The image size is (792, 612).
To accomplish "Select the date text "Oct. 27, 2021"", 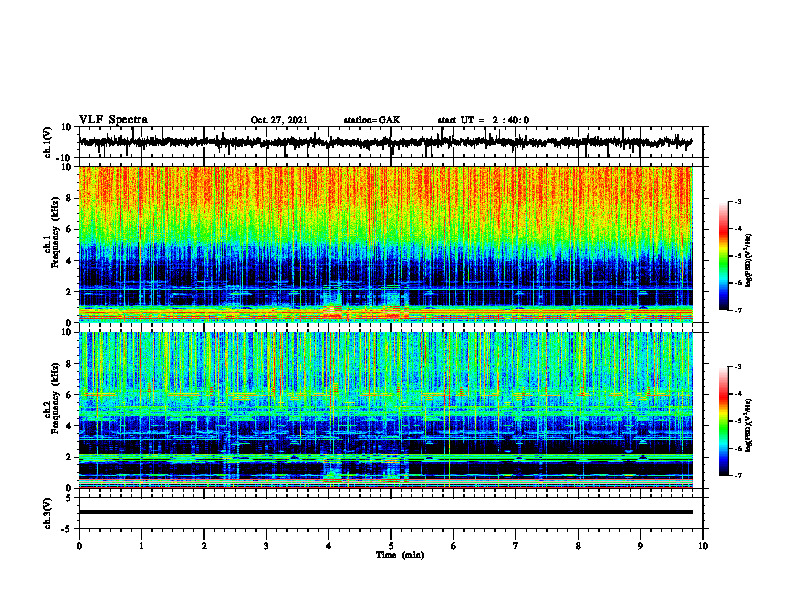I will [x=279, y=120].
